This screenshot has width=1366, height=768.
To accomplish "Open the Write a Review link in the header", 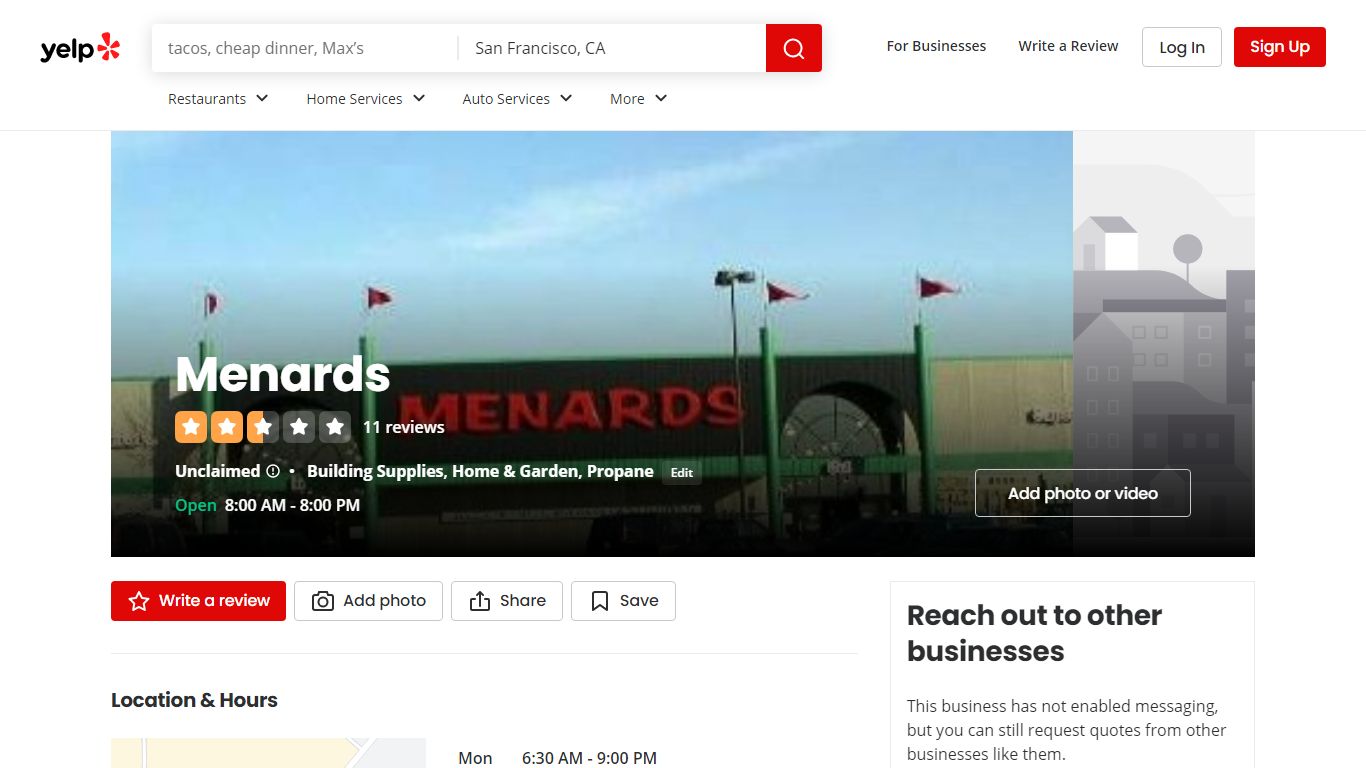I will [x=1068, y=46].
